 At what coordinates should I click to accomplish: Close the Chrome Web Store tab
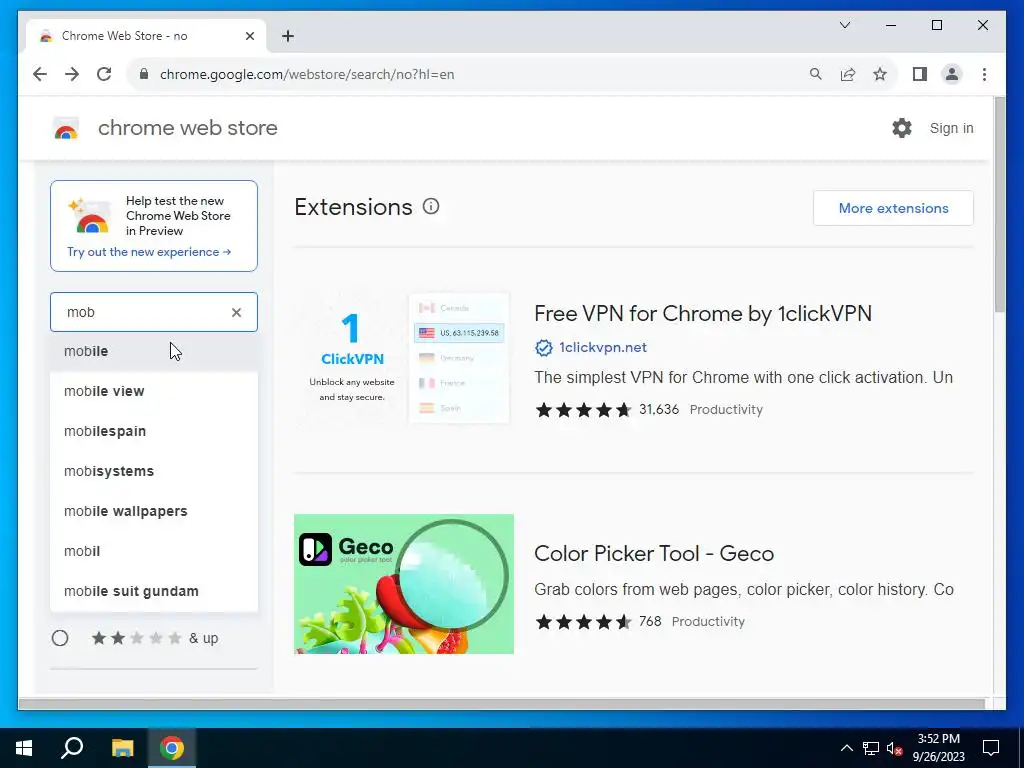249,36
